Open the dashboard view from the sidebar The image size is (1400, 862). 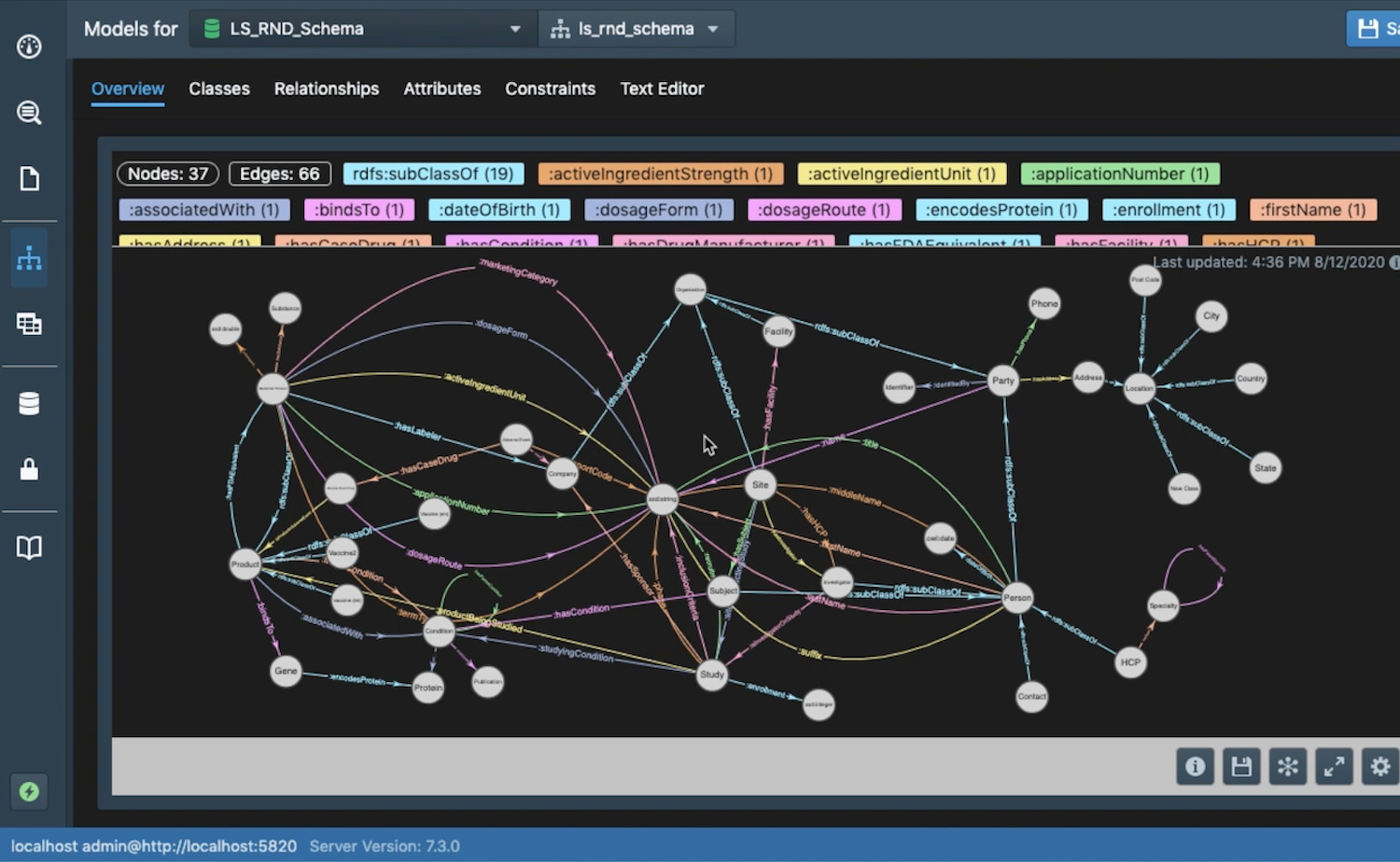click(x=29, y=46)
